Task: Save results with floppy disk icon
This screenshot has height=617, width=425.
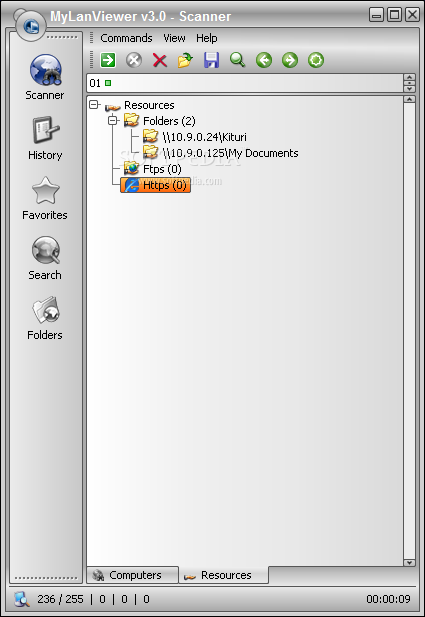Action: coord(211,60)
